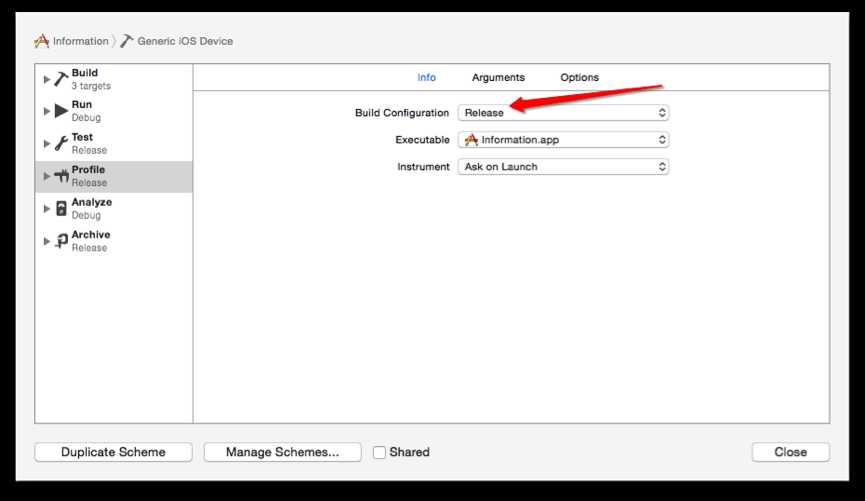The image size is (865, 501).
Task: Open the Executable dropdown
Action: (563, 140)
